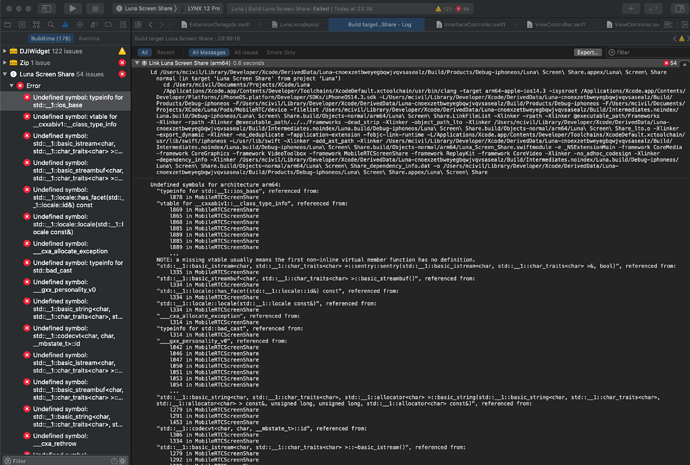Image resolution: width=690 pixels, height=465 pixels.
Task: Open the Test navigator diamond icon
Action: (80, 25)
